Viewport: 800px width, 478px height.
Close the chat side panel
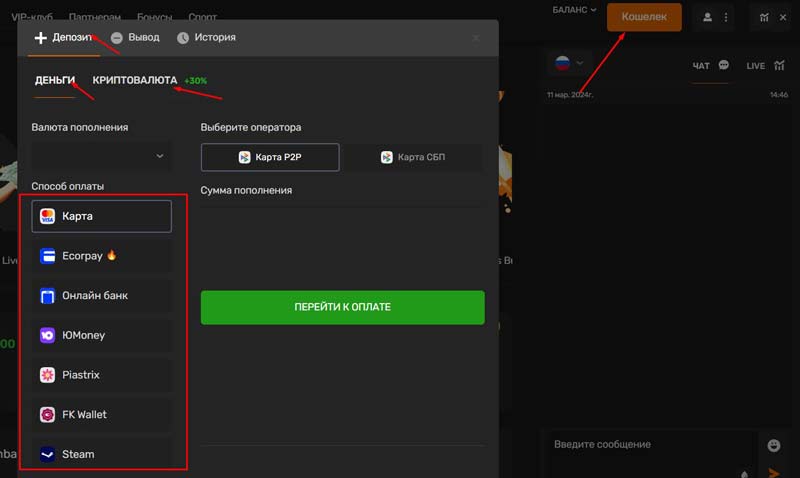[783, 17]
